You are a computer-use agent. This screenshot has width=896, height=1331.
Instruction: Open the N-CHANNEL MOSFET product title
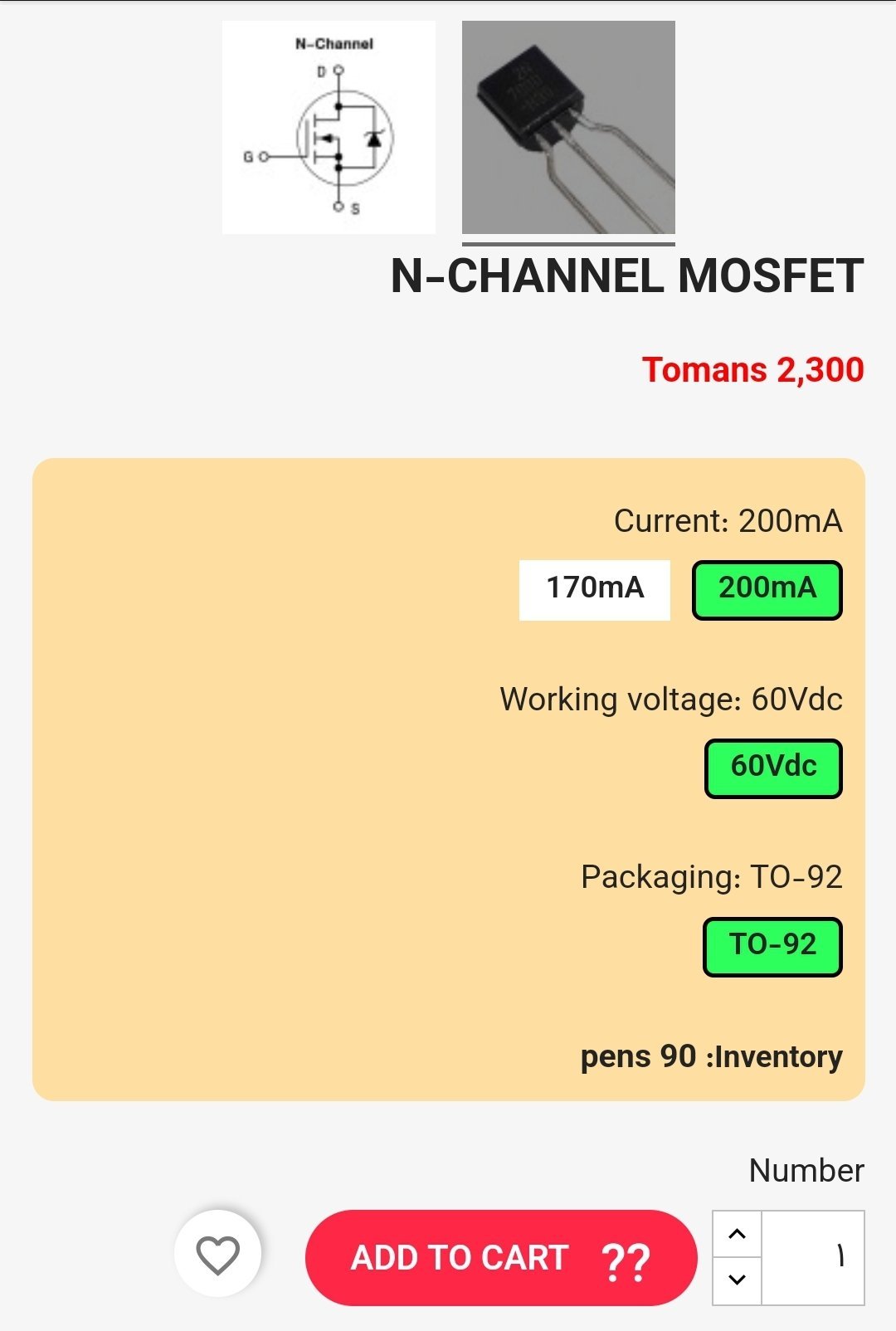[627, 275]
